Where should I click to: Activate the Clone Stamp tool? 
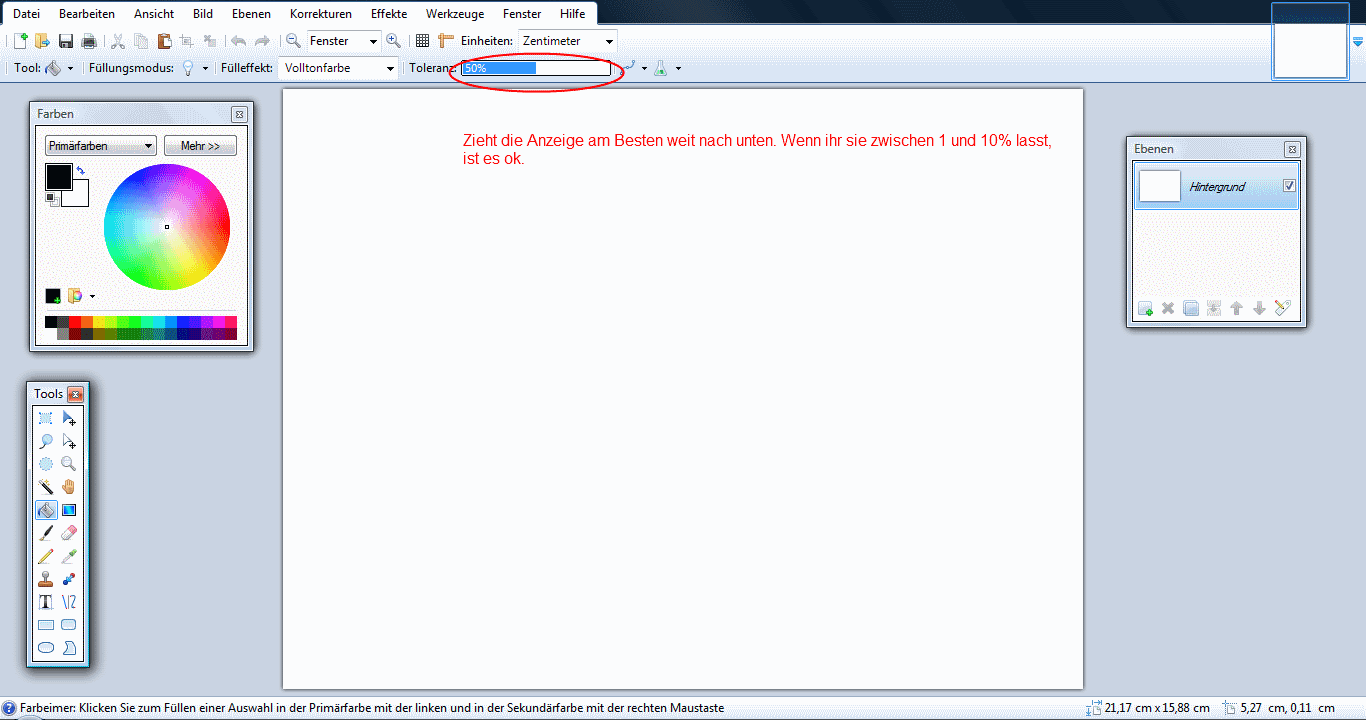pyautogui.click(x=46, y=579)
